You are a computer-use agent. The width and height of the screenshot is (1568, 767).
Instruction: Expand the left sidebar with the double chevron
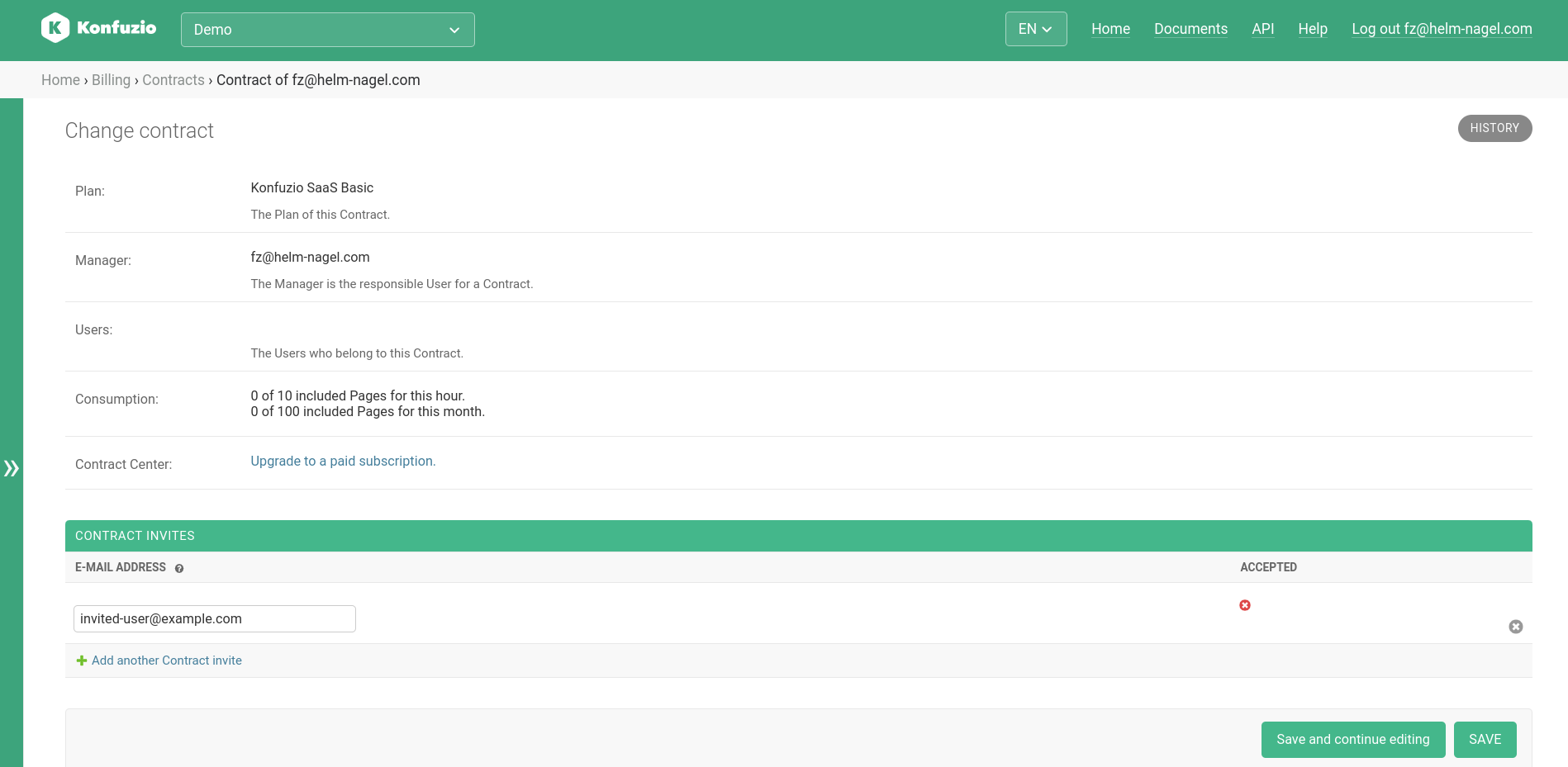pyautogui.click(x=12, y=468)
